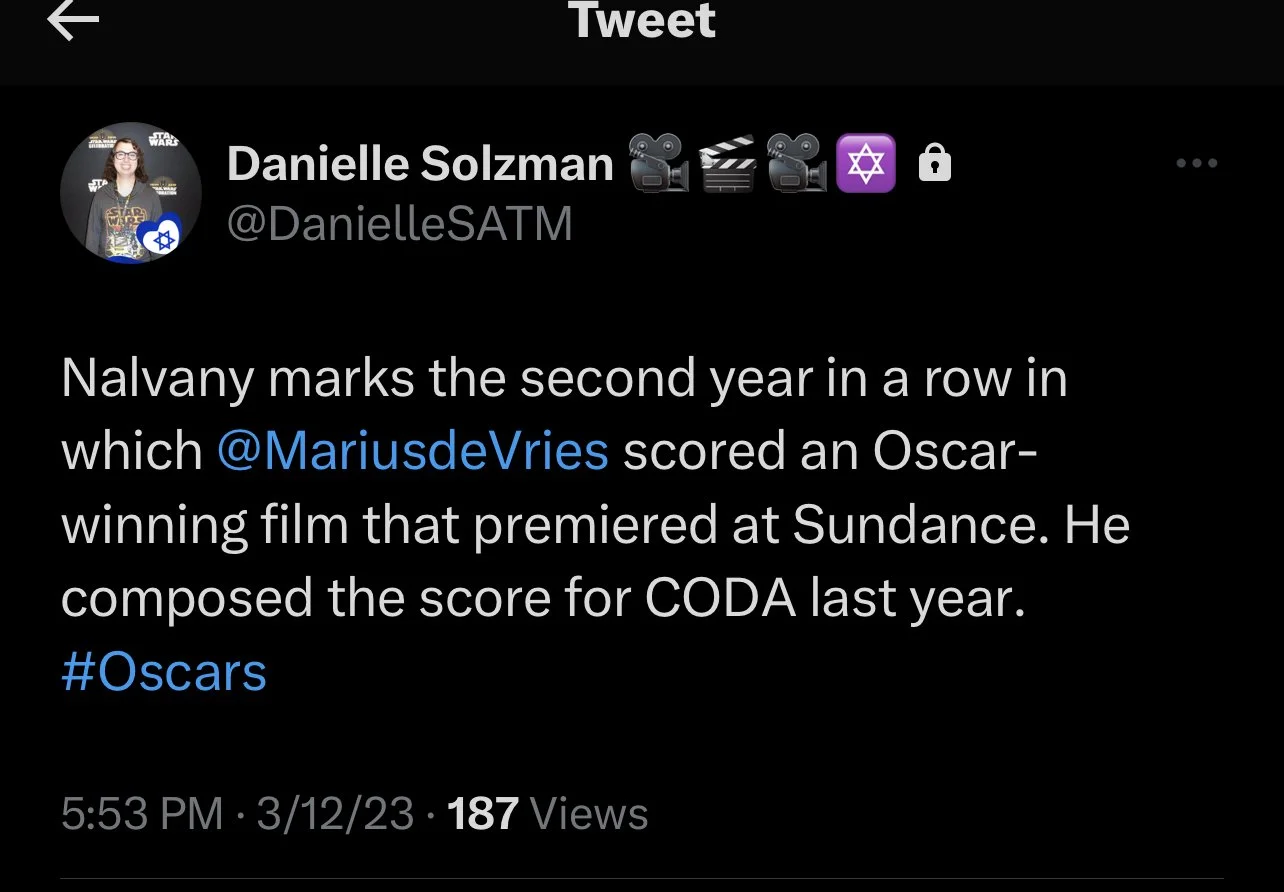This screenshot has height=892, width=1284.
Task: Open the three-dot more options menu
Action: coord(1196,164)
